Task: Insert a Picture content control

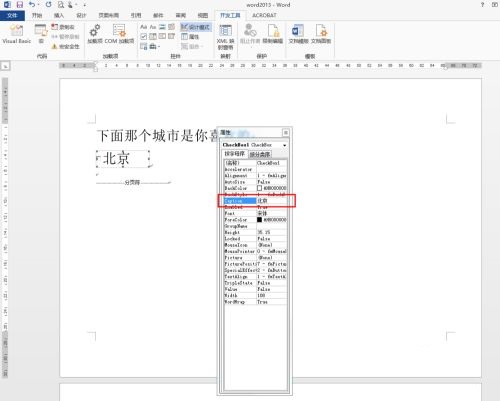Action: point(162,27)
